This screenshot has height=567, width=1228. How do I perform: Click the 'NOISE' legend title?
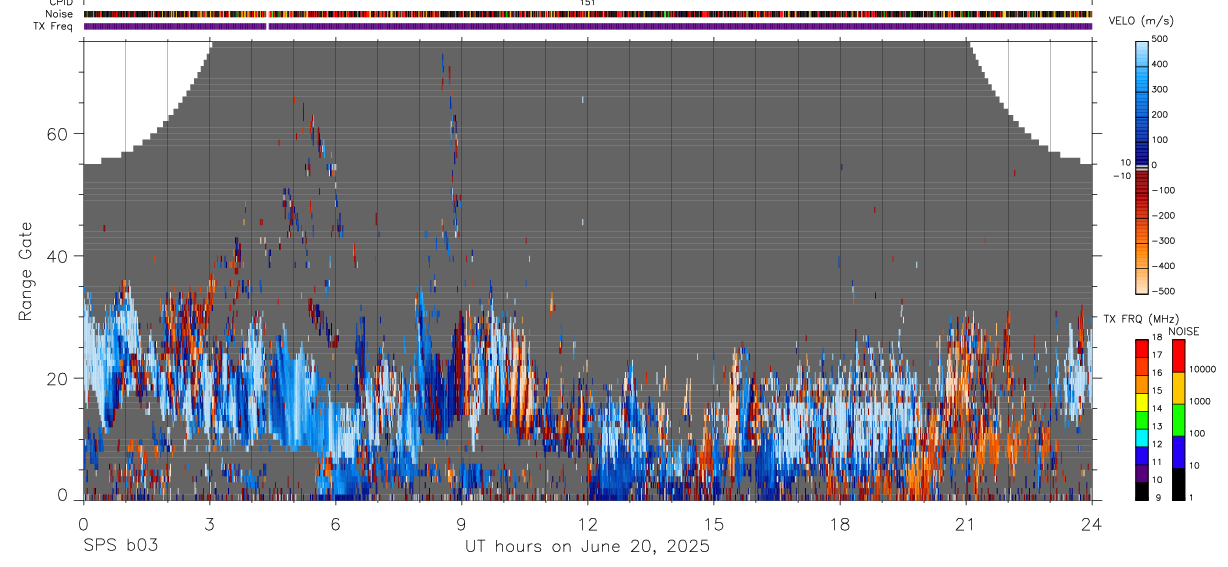point(1184,331)
